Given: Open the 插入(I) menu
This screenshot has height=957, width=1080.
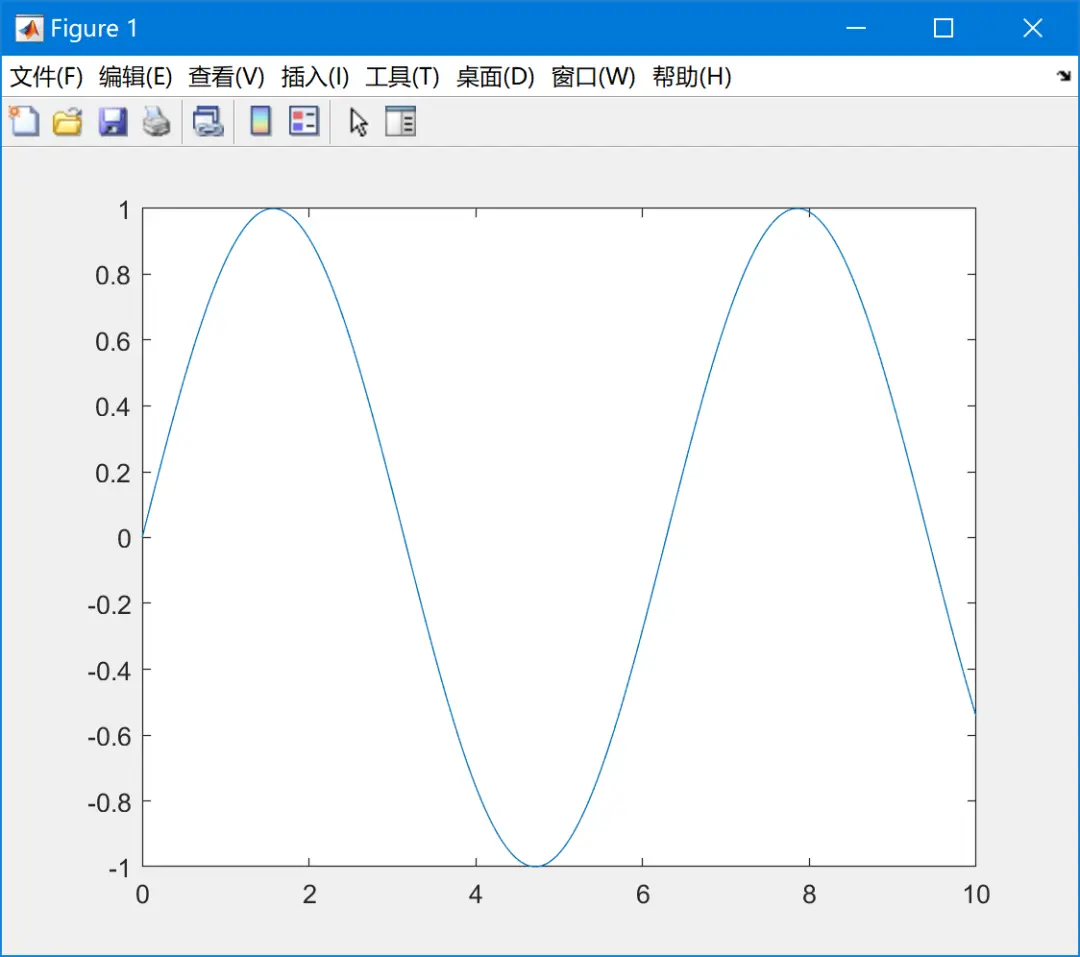Looking at the screenshot, I should tap(315, 76).
